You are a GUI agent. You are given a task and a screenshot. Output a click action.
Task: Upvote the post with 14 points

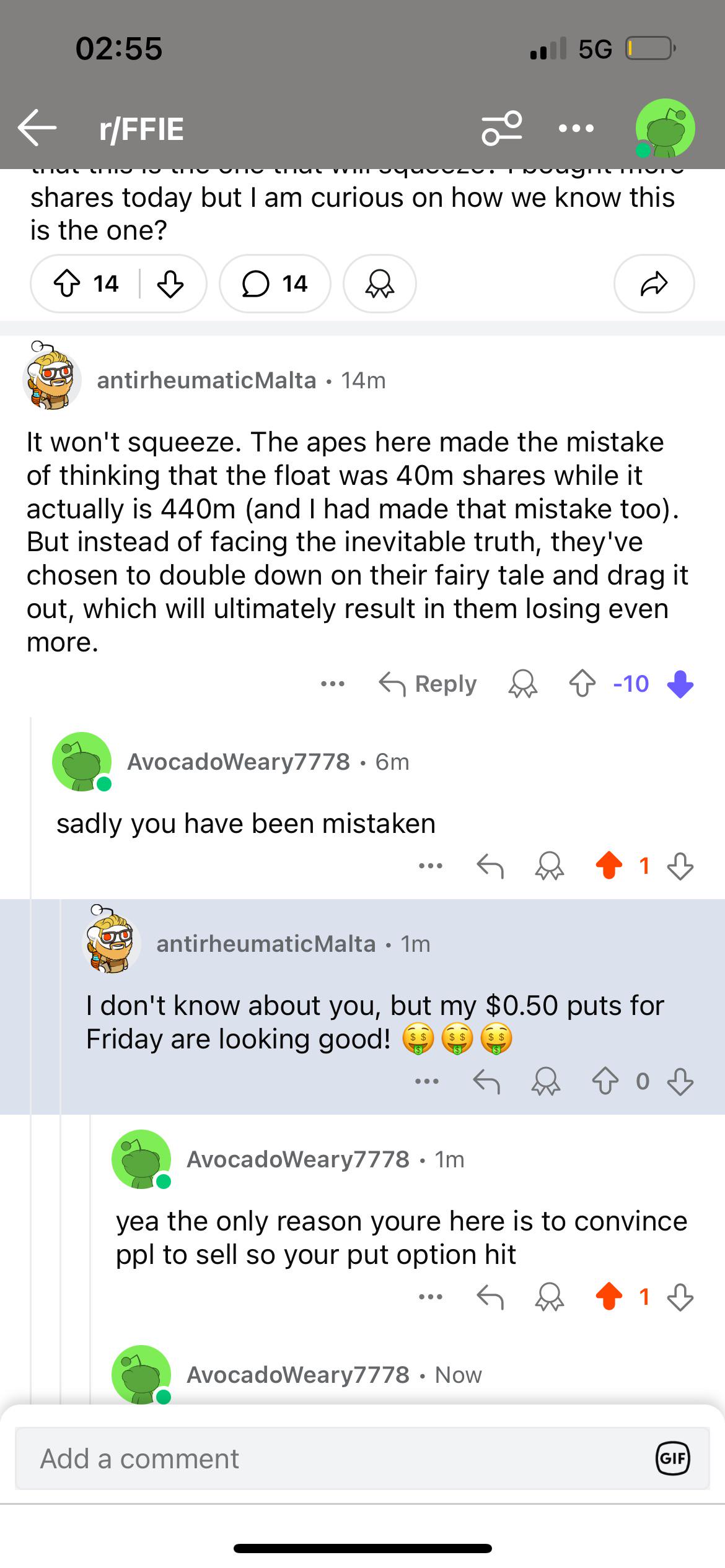click(x=68, y=284)
